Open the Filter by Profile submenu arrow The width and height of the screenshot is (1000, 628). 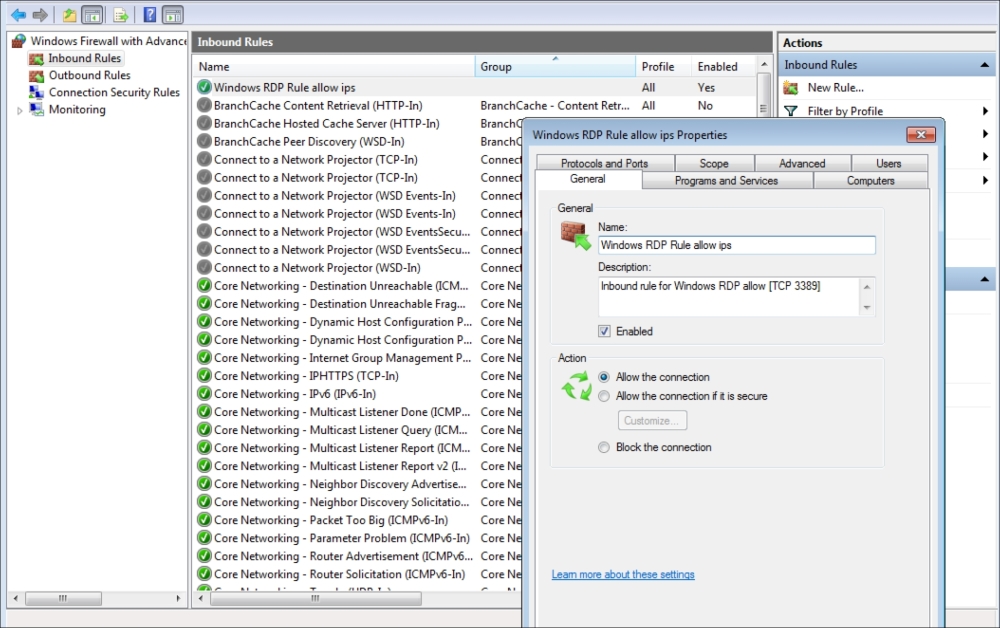tap(985, 111)
